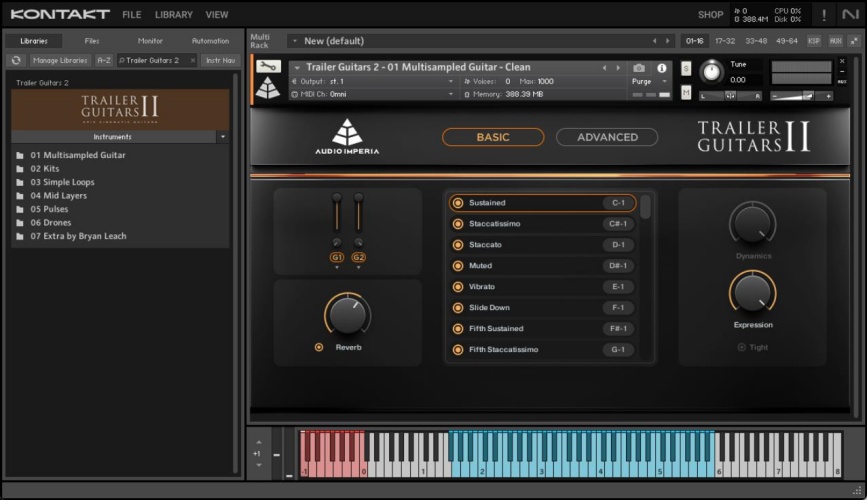Click the camera snapshot icon
Screen dimensions: 867x500
639,68
